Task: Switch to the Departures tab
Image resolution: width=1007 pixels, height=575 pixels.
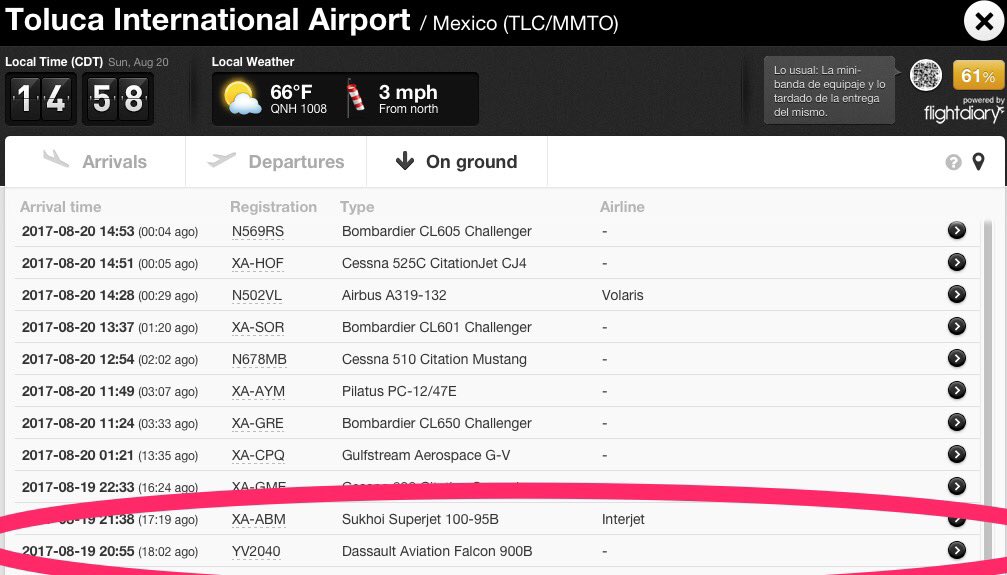Action: pyautogui.click(x=276, y=162)
